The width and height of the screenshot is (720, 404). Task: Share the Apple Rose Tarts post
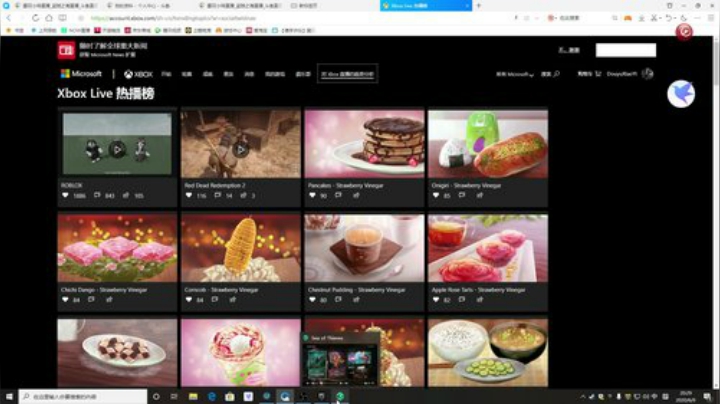click(x=479, y=300)
